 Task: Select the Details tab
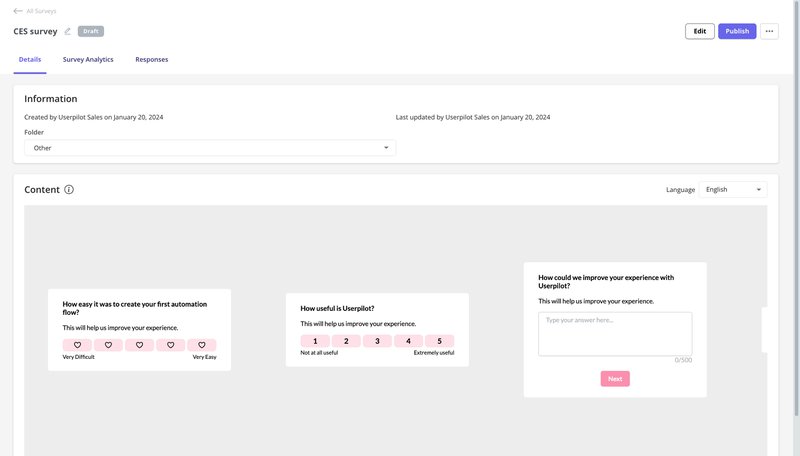click(30, 60)
